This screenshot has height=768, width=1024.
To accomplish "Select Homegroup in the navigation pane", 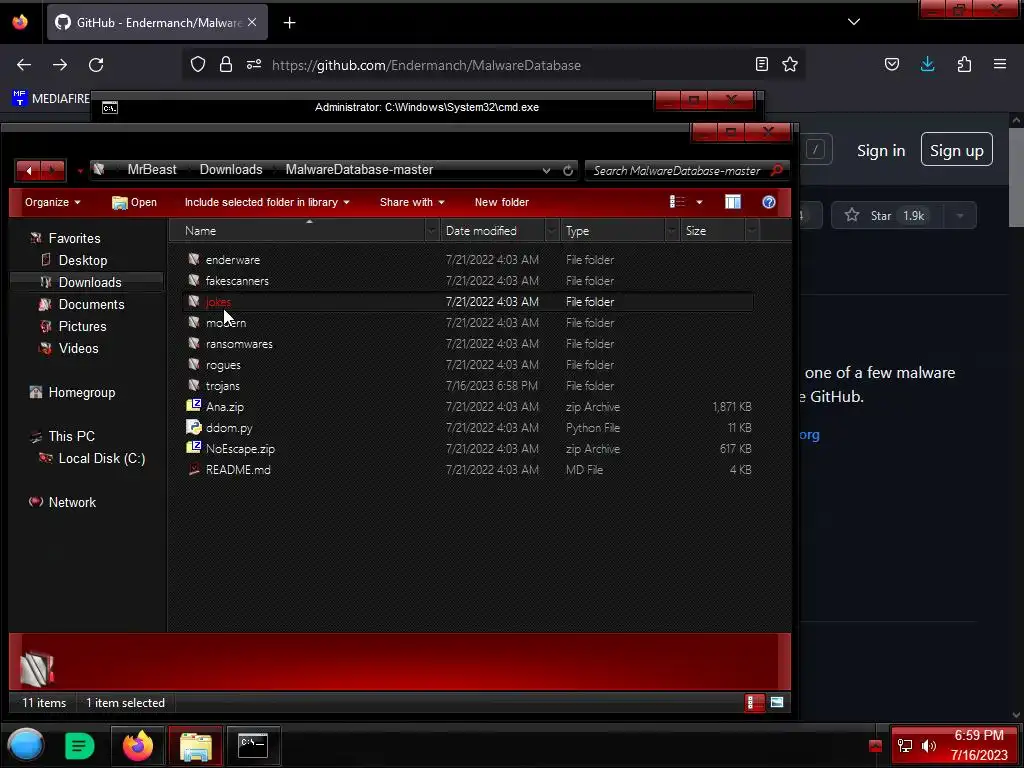I will click(82, 392).
